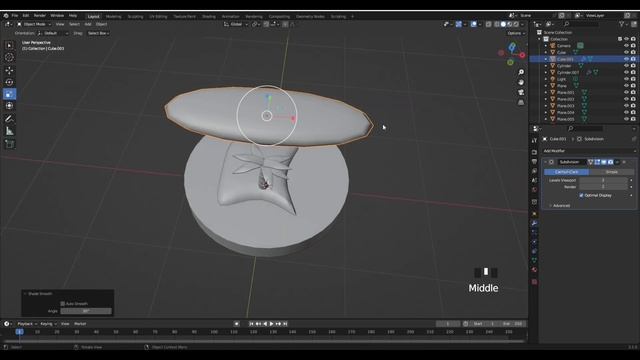Image resolution: width=640 pixels, height=360 pixels.
Task: Collapse the Collection tree
Action: pos(540,39)
